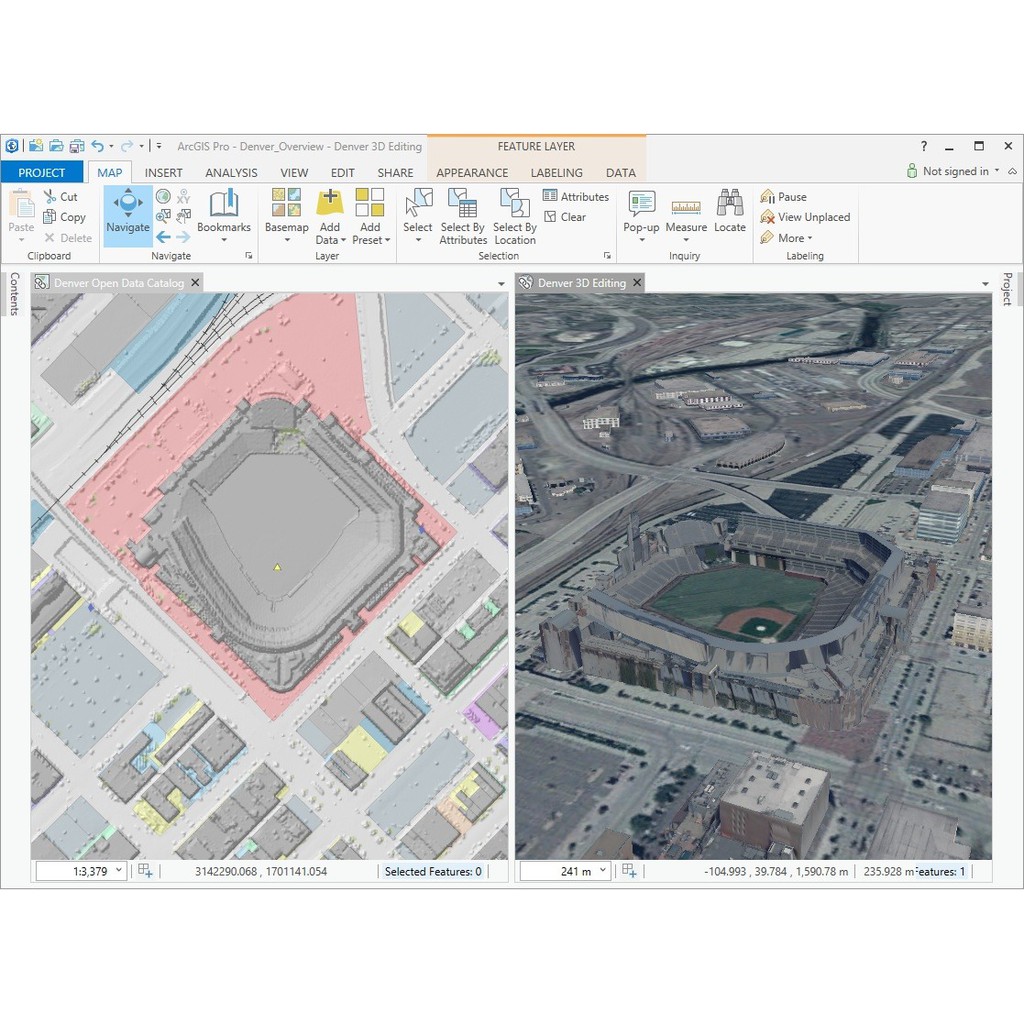Toggle View Unplaced labels
The height and width of the screenshot is (1024, 1024).
(x=805, y=217)
